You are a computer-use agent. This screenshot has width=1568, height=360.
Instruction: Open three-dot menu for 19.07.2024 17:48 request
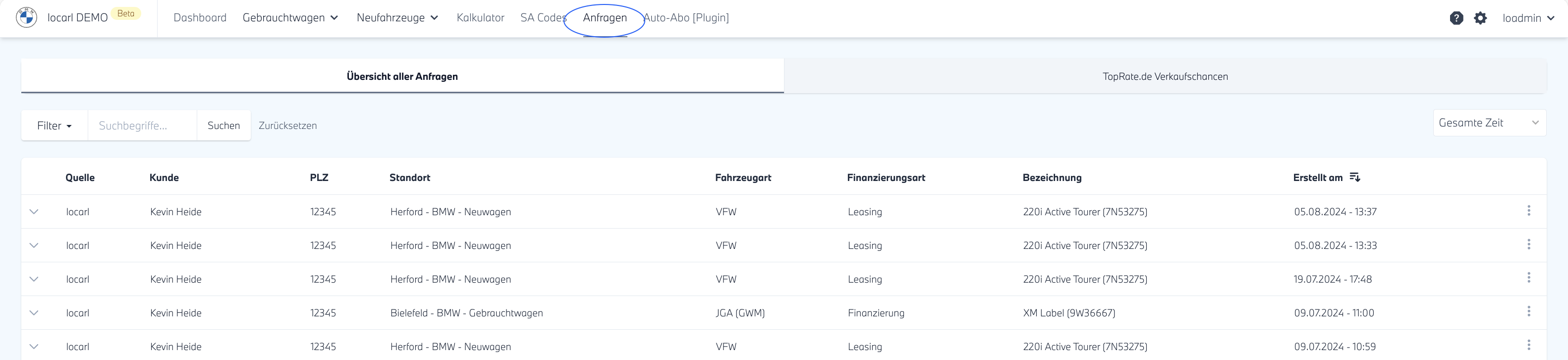click(1528, 278)
